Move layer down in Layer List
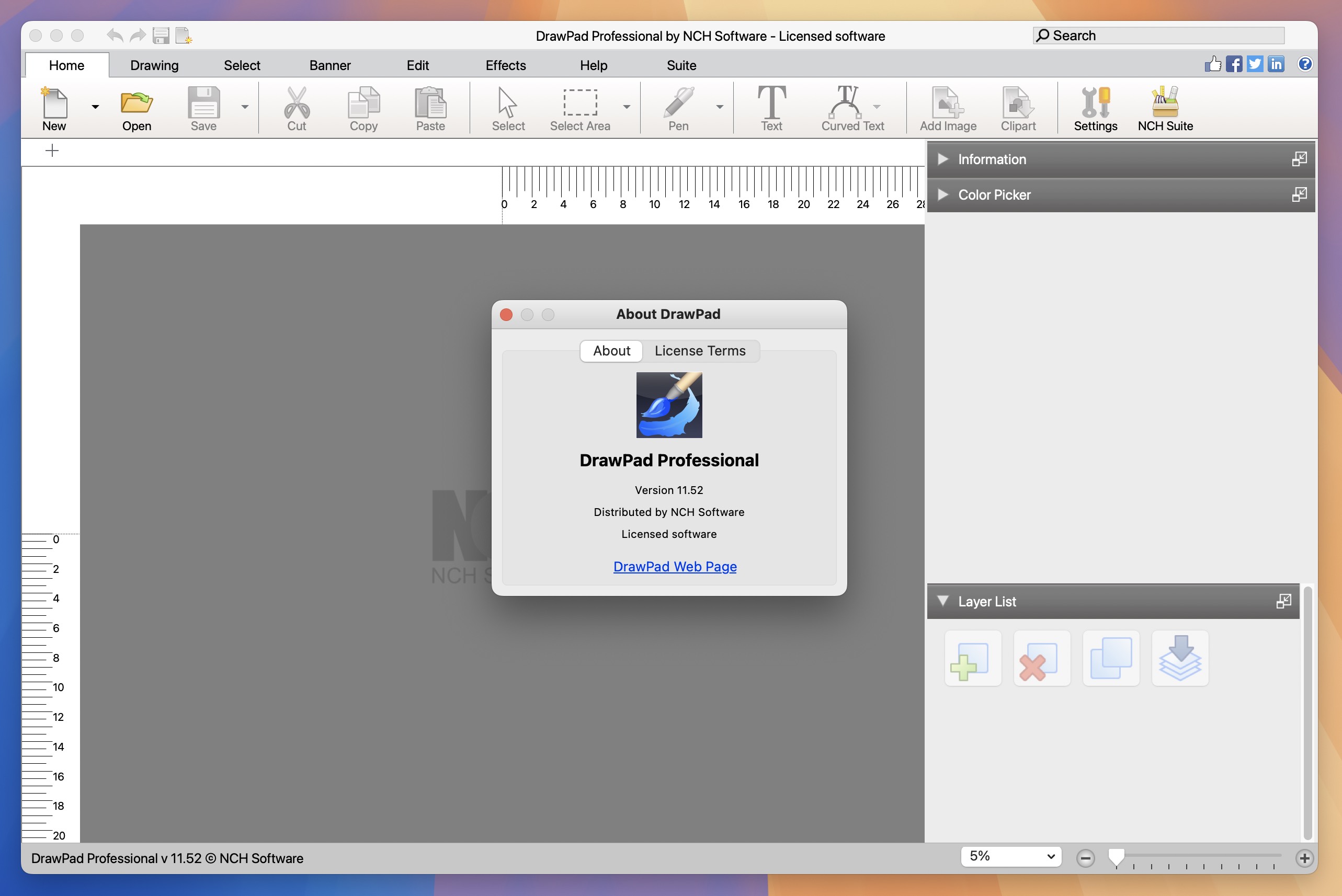This screenshot has width=1342, height=896. click(x=1180, y=659)
